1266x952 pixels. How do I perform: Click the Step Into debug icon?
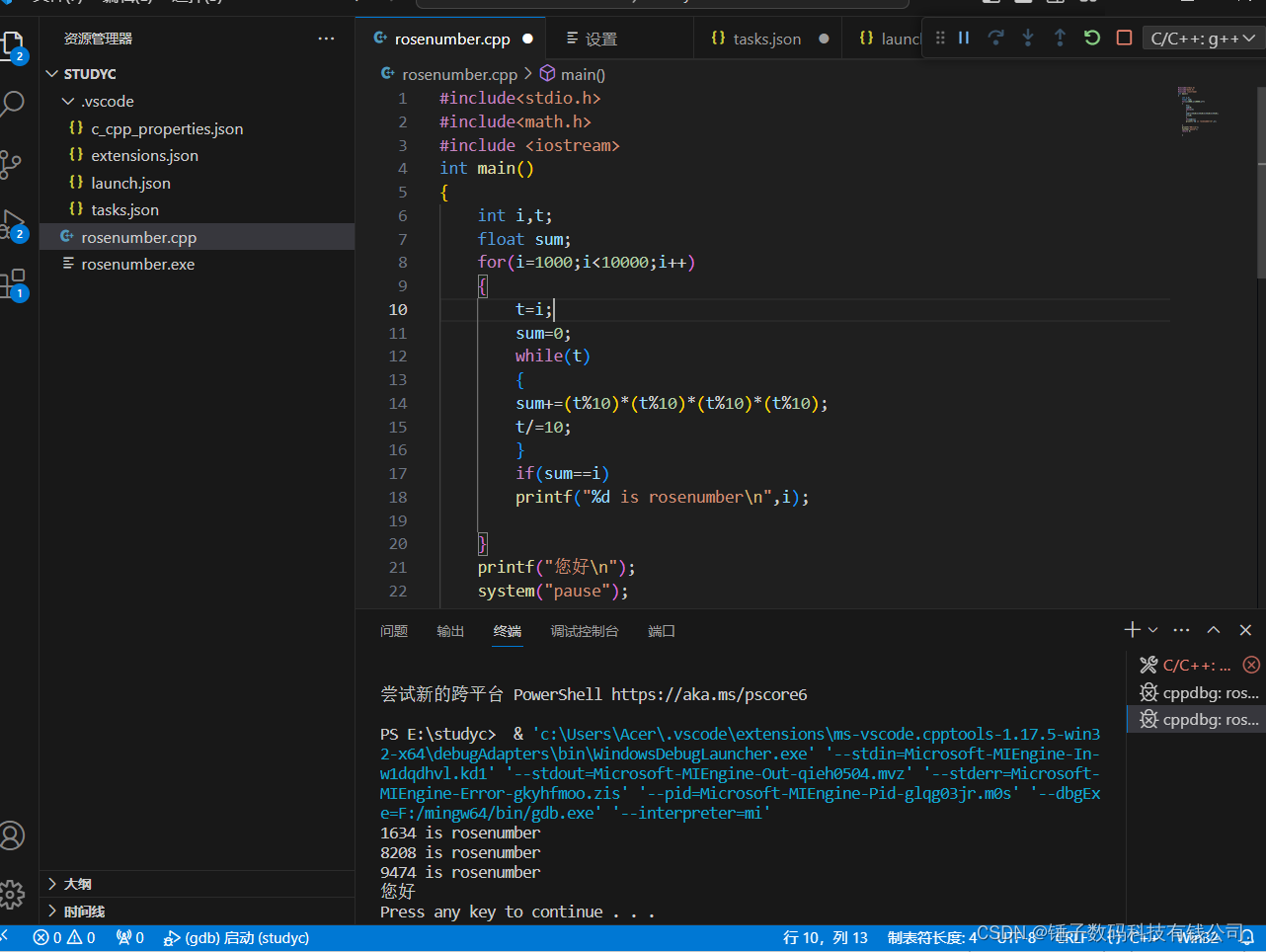tap(1028, 38)
